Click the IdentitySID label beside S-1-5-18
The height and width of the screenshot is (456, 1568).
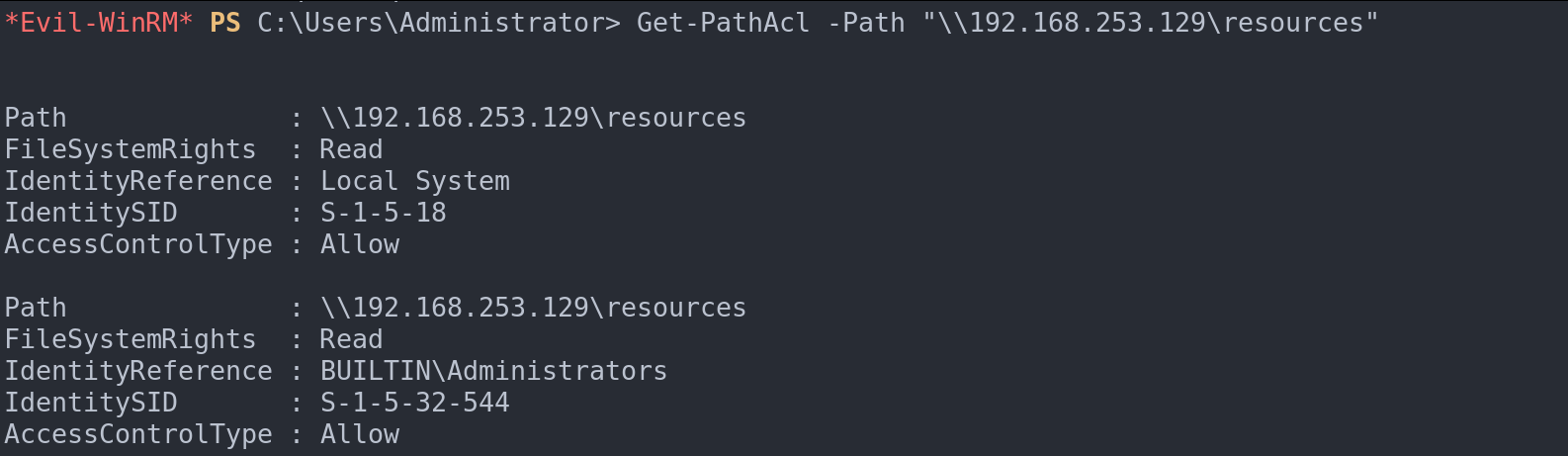point(91,213)
